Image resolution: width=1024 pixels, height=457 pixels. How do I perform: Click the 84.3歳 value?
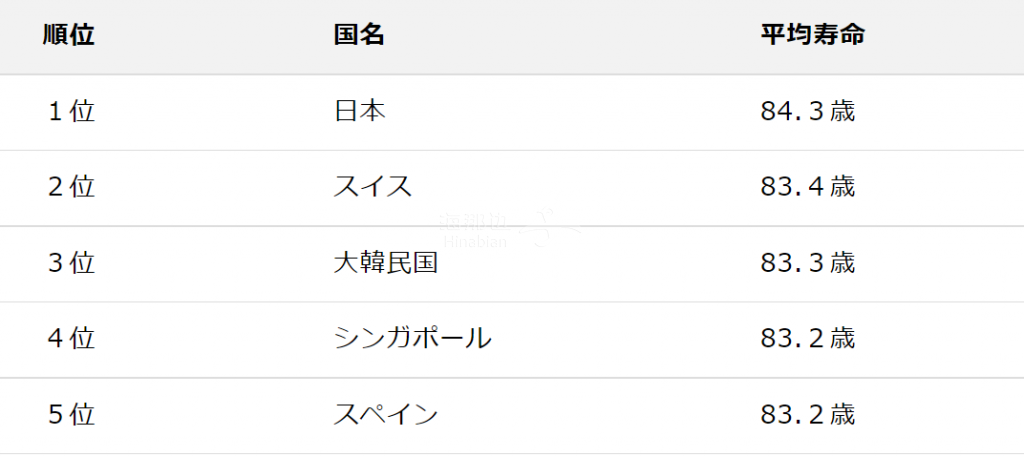[808, 112]
